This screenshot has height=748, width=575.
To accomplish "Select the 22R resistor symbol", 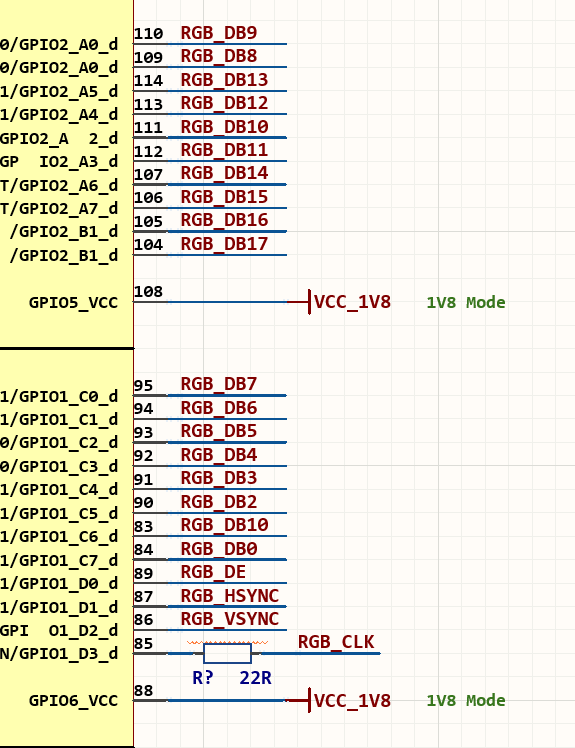I will [228, 653].
